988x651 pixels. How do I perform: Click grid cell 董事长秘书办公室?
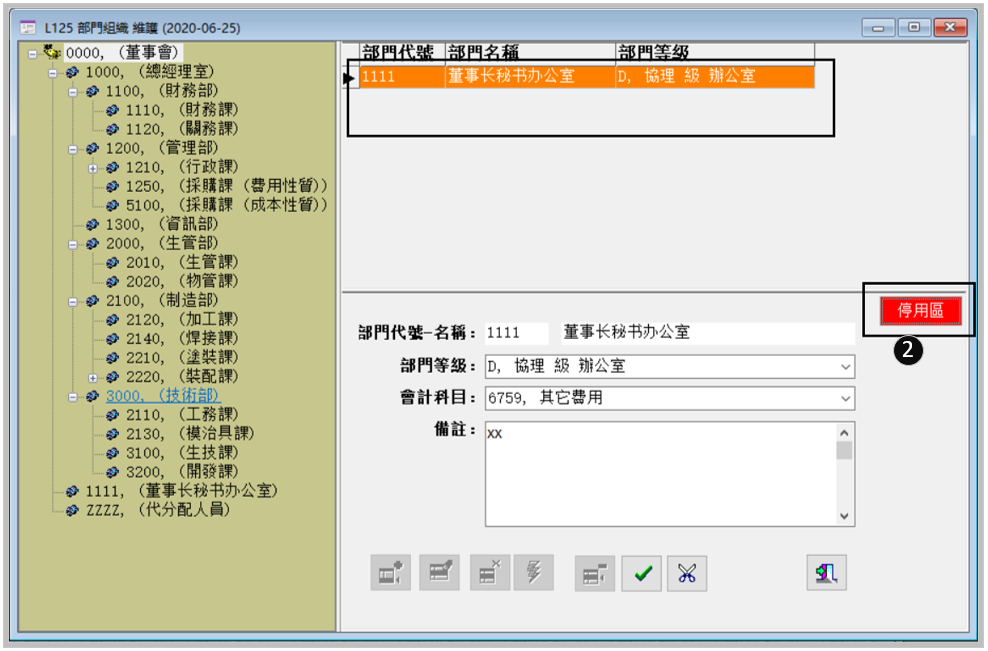(x=530, y=76)
